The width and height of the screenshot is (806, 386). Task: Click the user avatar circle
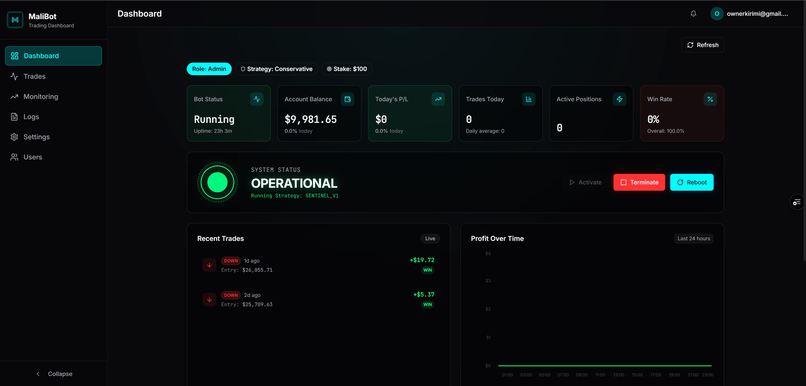[717, 14]
